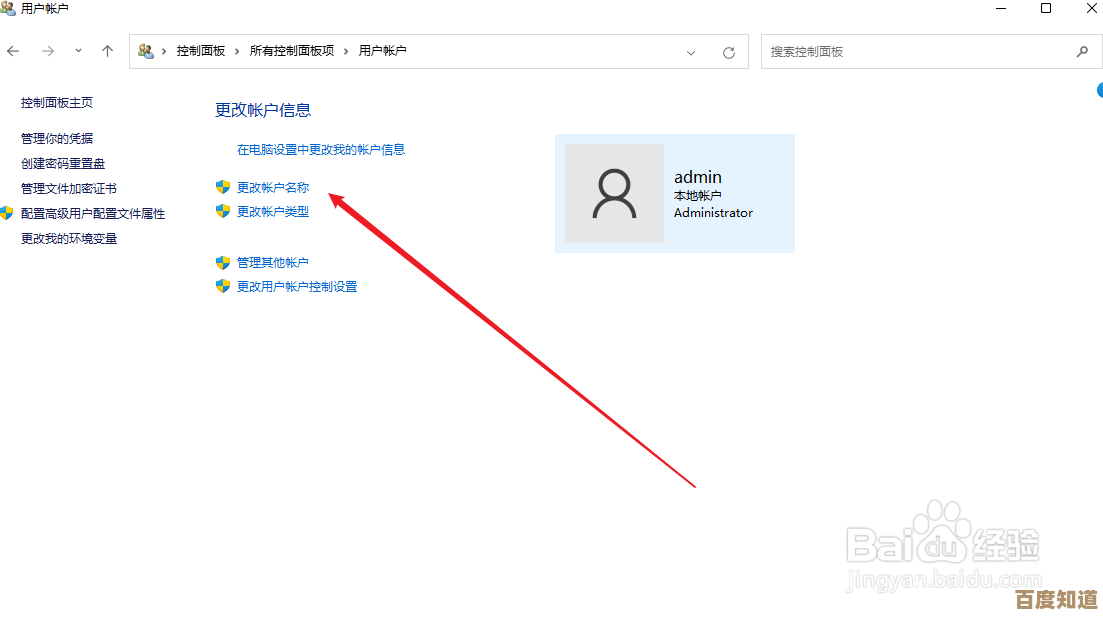Image resolution: width=1103 pixels, height=618 pixels.
Task: Click the up-one-level arrow
Action: click(108, 50)
